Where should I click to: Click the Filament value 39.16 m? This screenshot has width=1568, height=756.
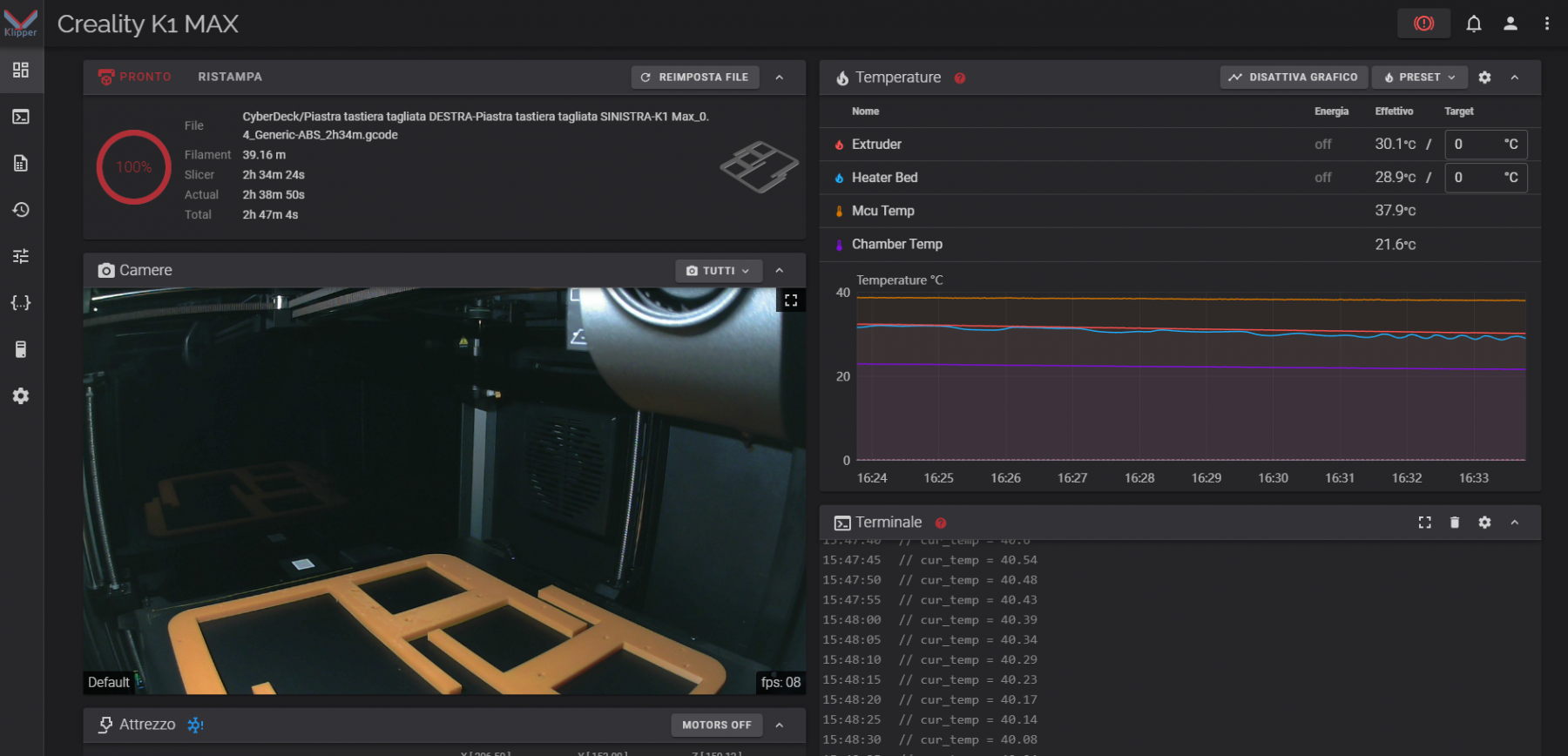point(264,155)
